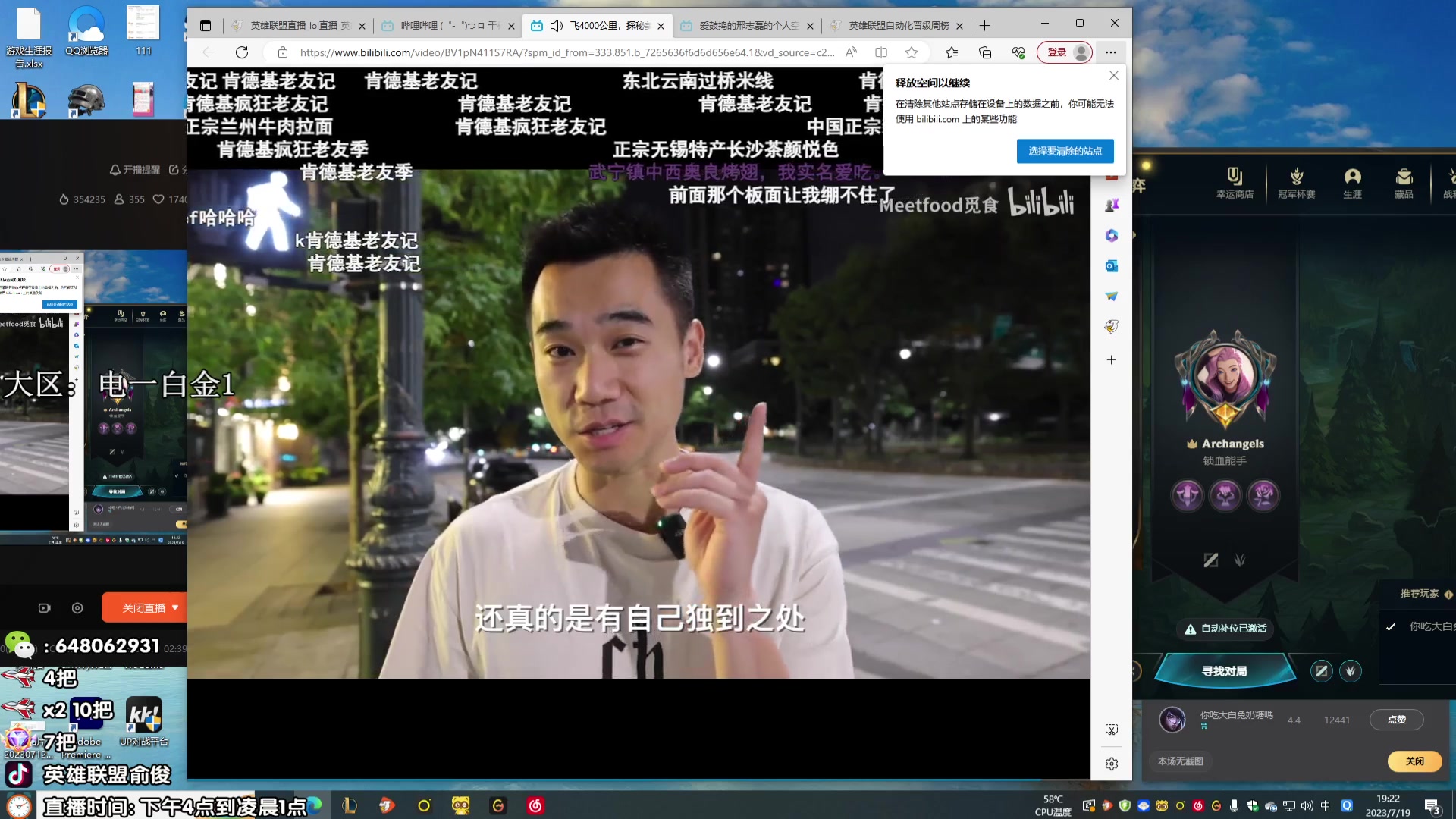Viewport: 1456px width, 819px height.
Task: Open Edge sidebar settings gear
Action: (x=1111, y=764)
